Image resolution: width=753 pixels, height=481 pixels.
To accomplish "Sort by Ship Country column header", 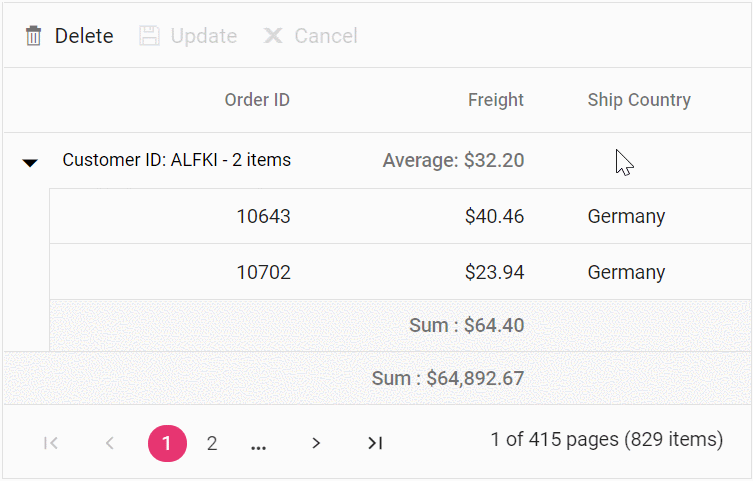I will (639, 100).
